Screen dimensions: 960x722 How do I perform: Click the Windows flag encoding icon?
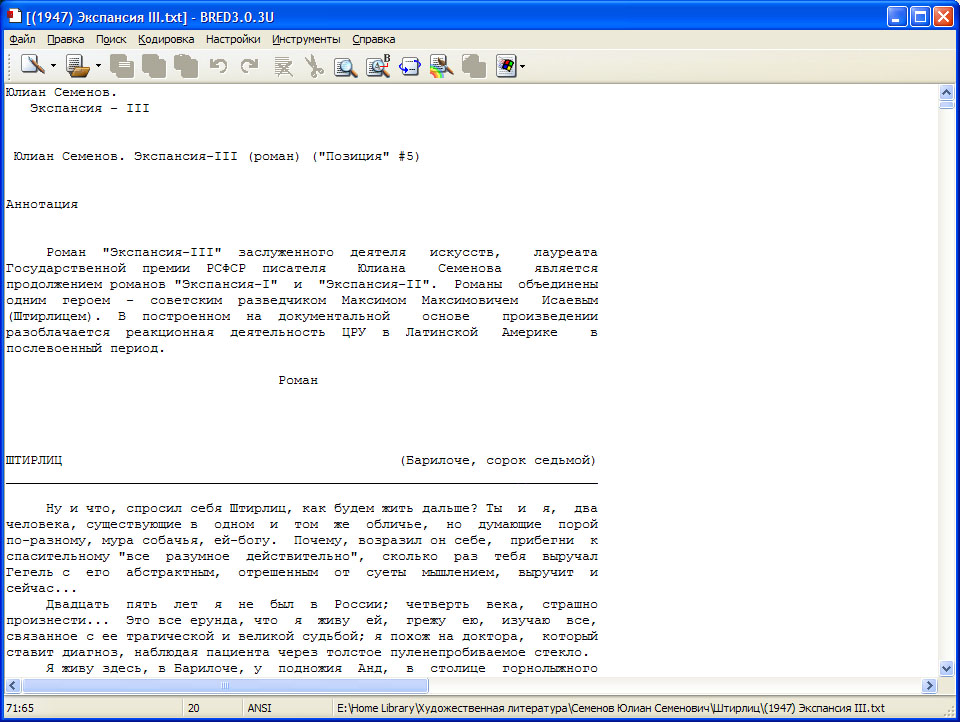[x=506, y=66]
